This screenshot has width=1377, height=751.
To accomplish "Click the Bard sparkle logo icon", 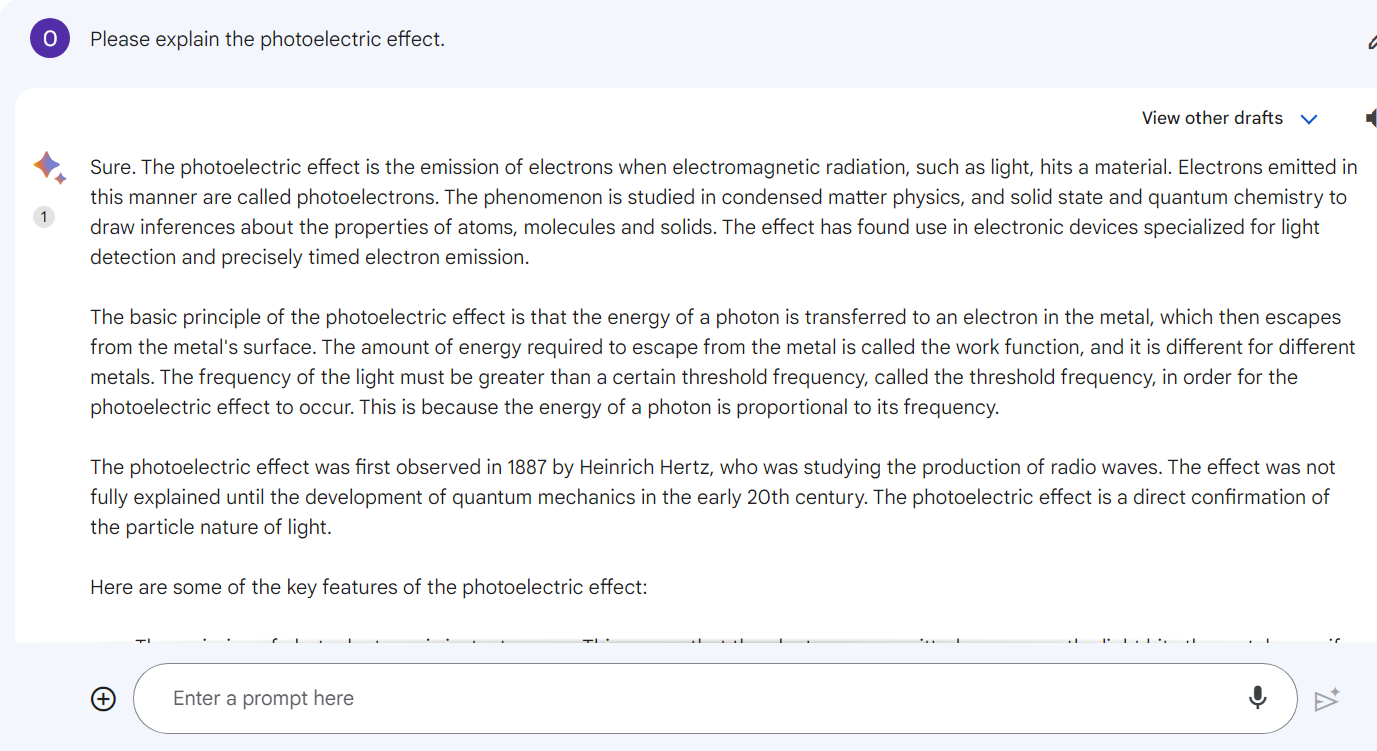I will coord(49,167).
